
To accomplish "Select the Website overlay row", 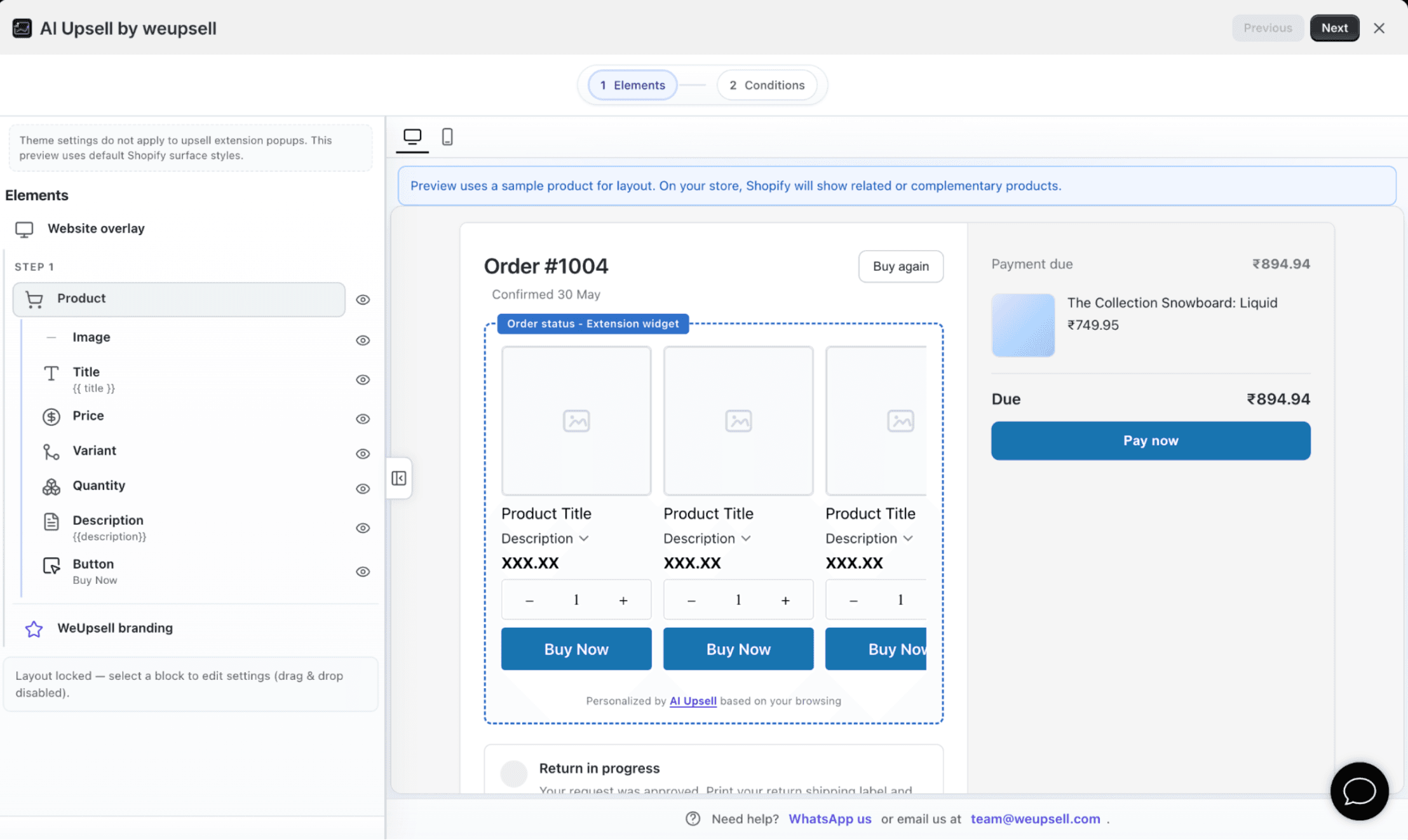I will pos(191,229).
